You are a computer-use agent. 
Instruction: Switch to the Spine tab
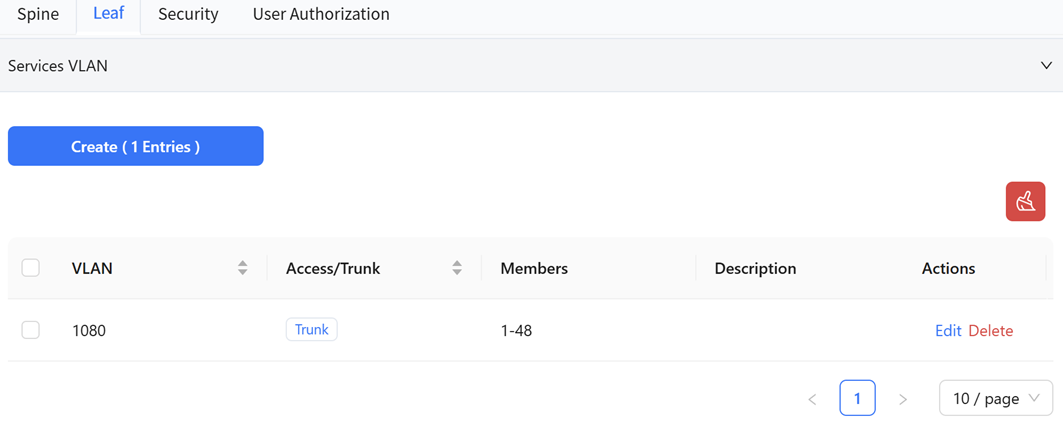click(x=38, y=14)
